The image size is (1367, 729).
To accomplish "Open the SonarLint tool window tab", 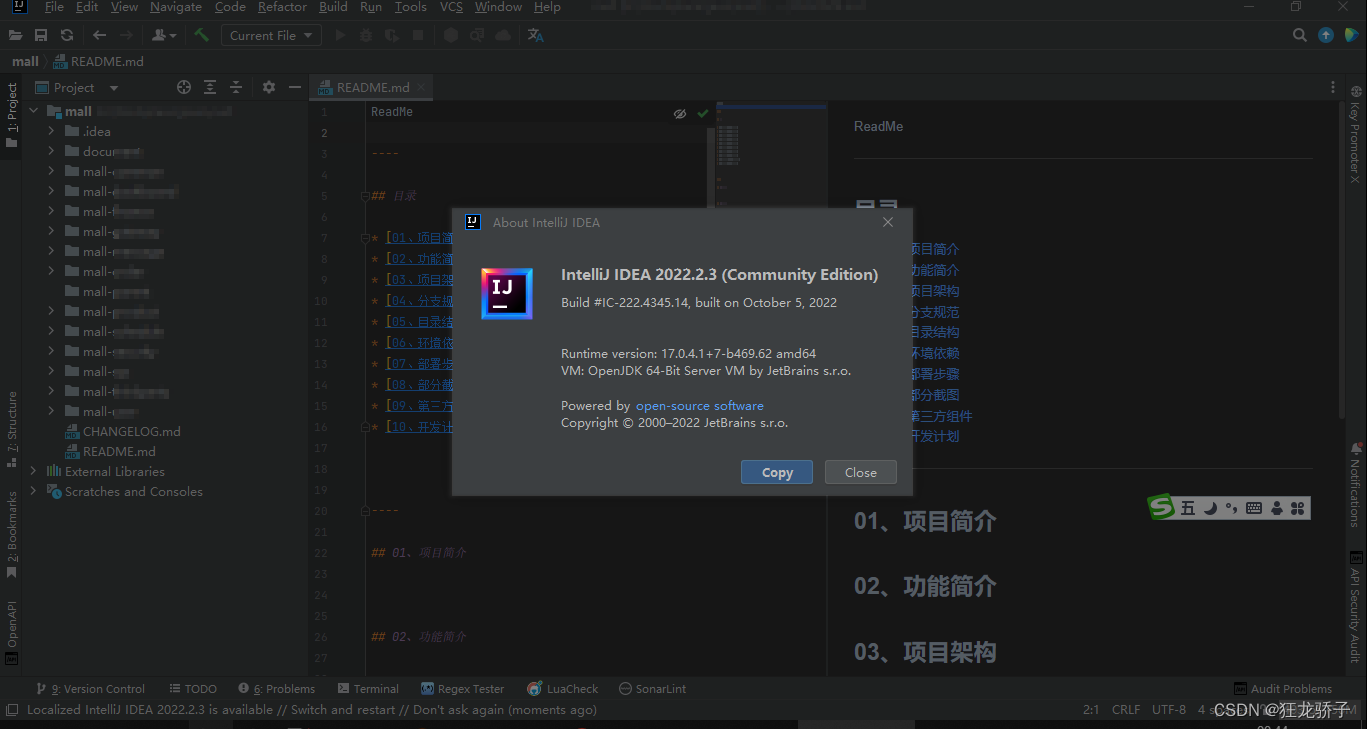I will 653,689.
